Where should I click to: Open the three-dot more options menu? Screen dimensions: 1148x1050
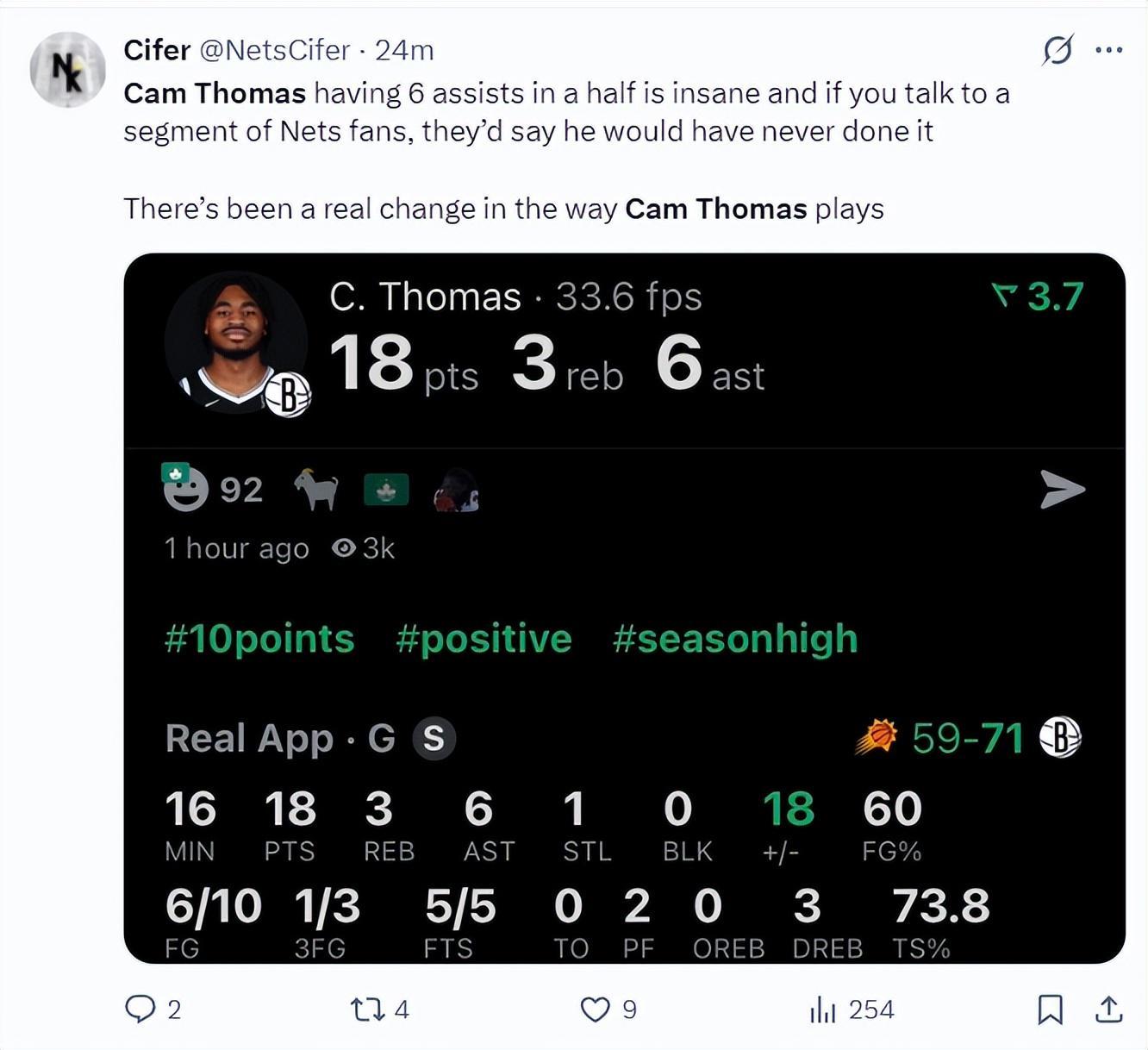tap(1108, 50)
